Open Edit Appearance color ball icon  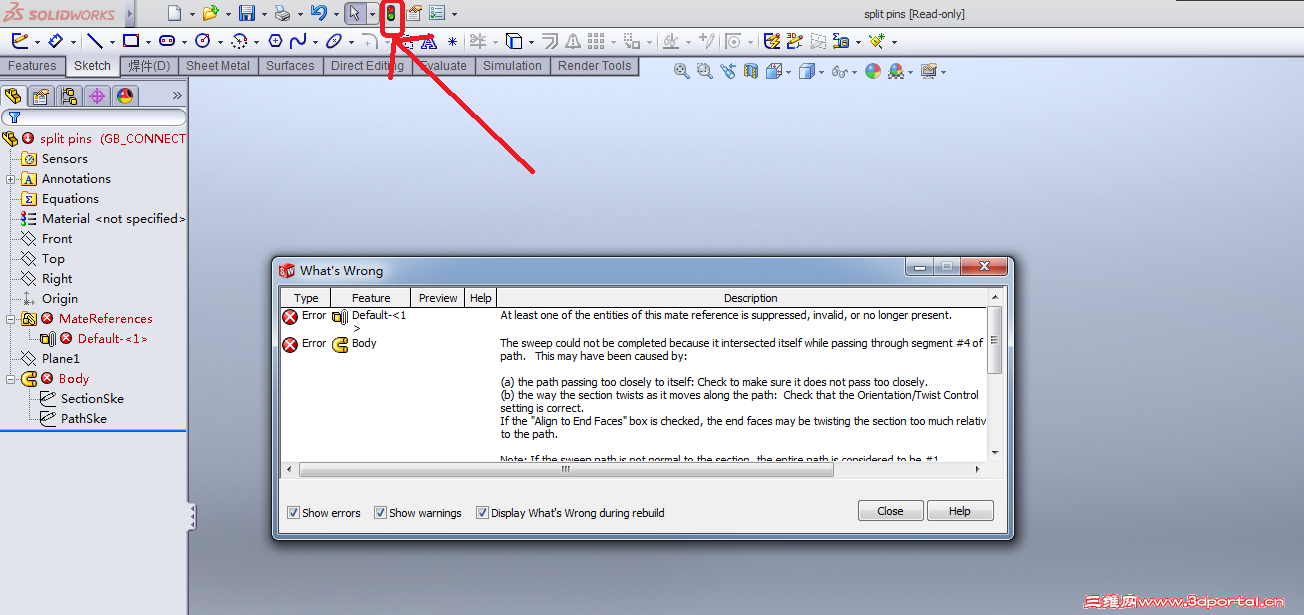tap(873, 71)
